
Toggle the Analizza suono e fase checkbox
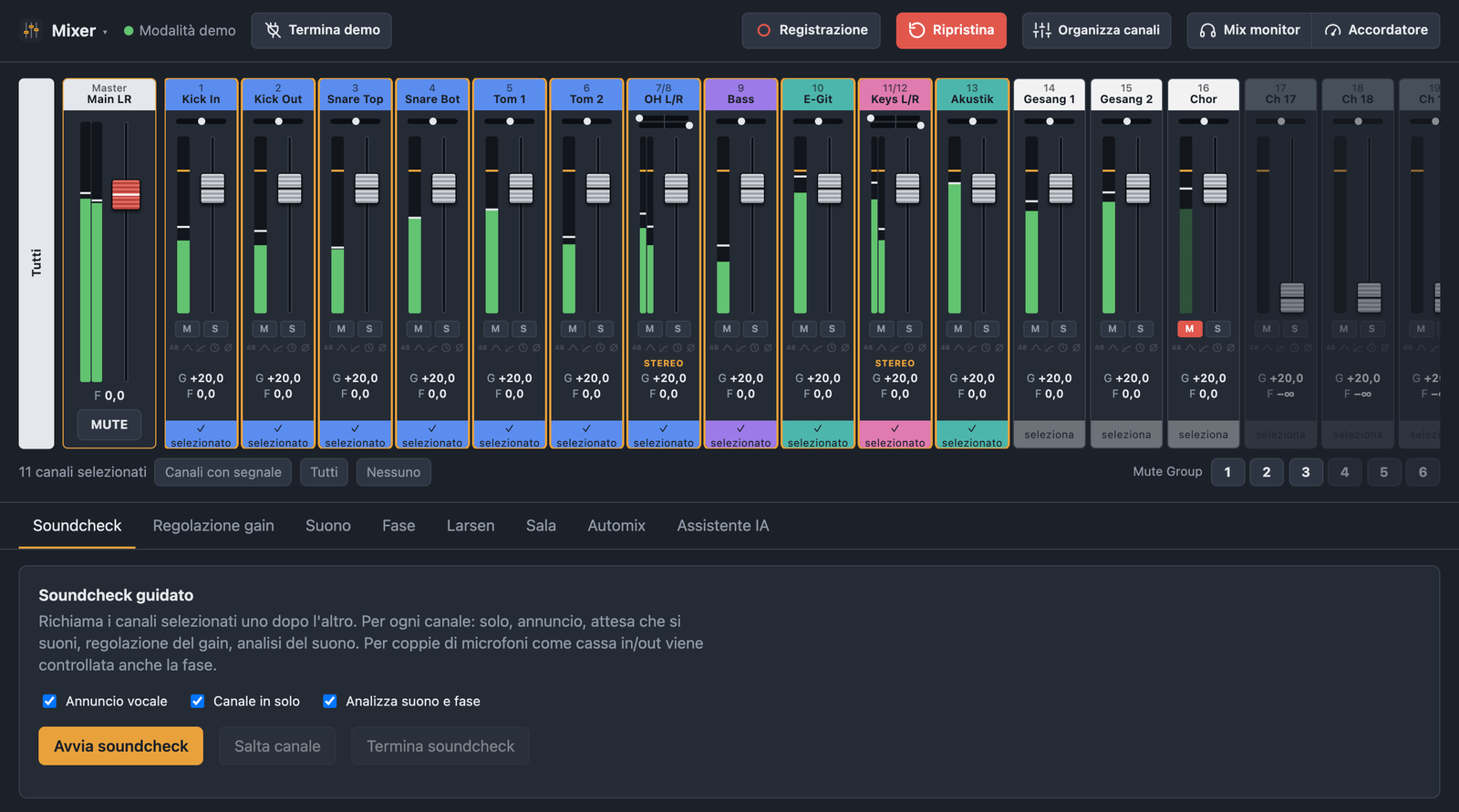point(329,701)
